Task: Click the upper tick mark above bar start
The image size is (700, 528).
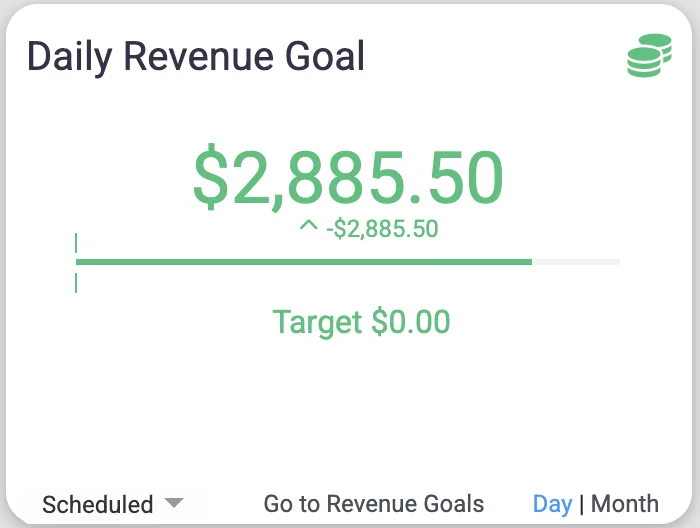Action: 76,243
